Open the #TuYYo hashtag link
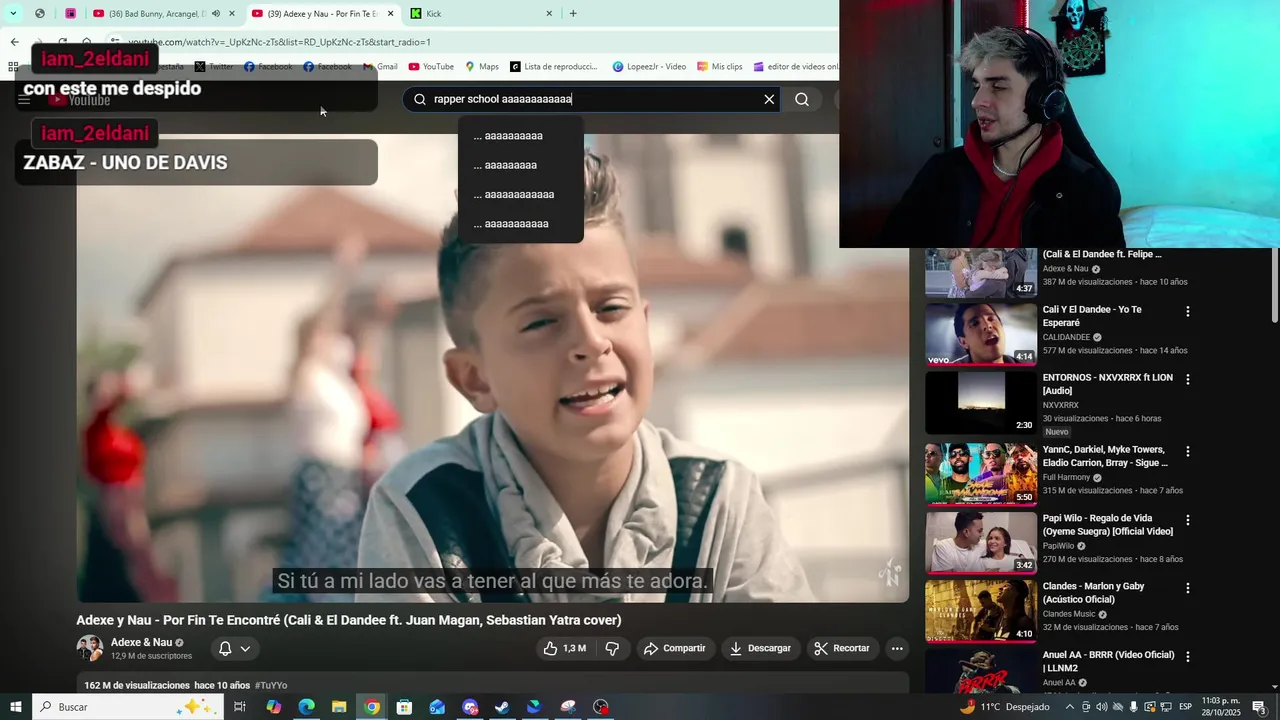This screenshot has width=1280, height=720. pyautogui.click(x=271, y=685)
